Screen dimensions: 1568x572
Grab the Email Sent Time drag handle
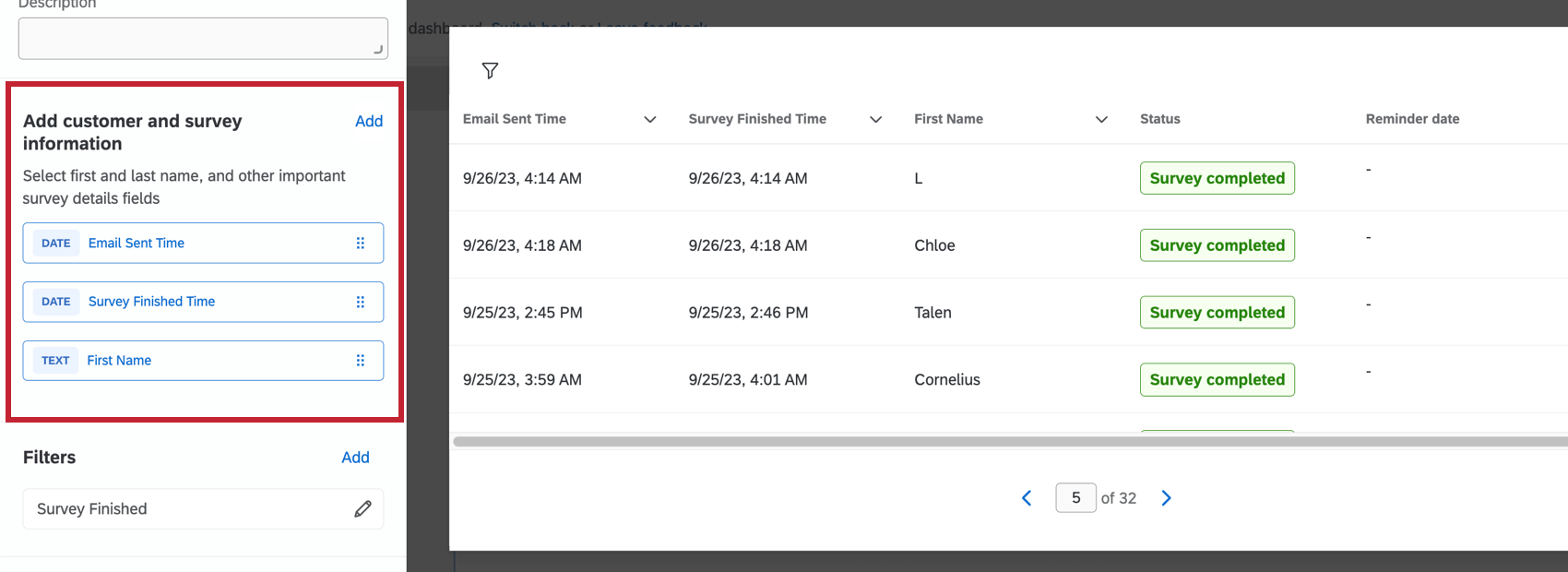pos(361,244)
